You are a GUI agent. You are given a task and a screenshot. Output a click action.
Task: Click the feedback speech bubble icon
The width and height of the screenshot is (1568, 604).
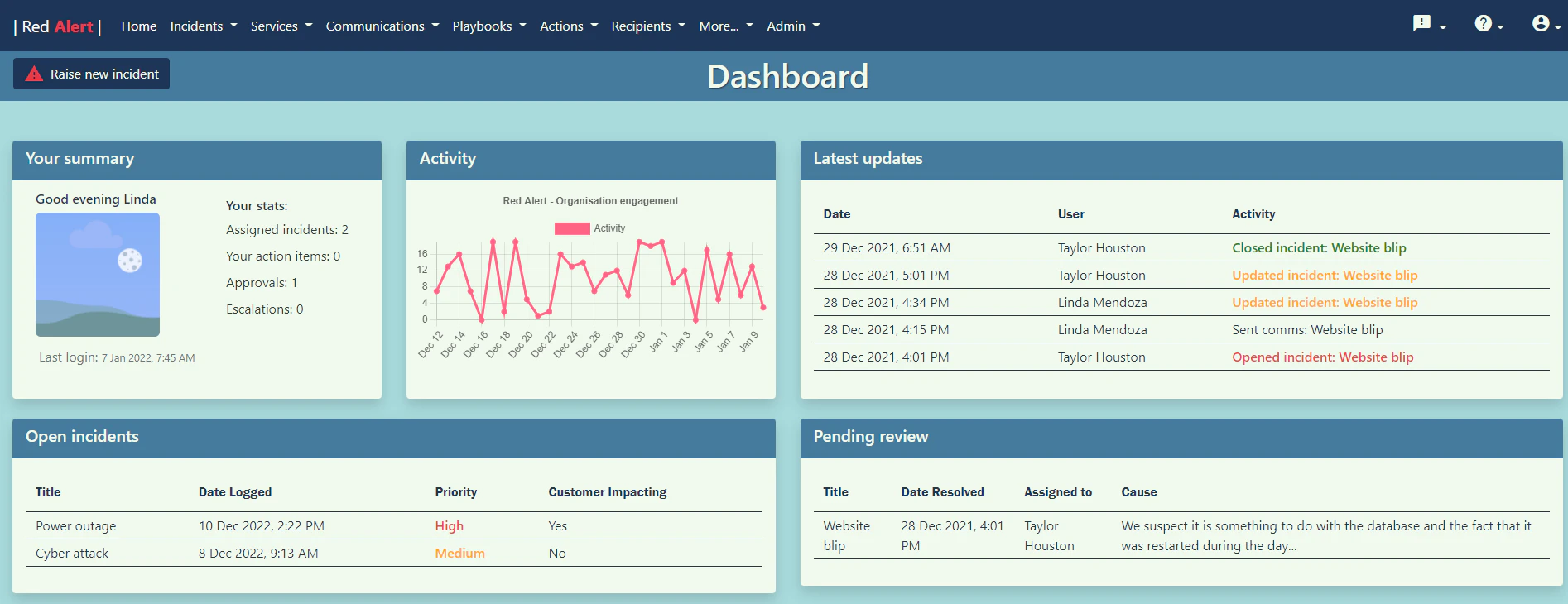point(1422,24)
